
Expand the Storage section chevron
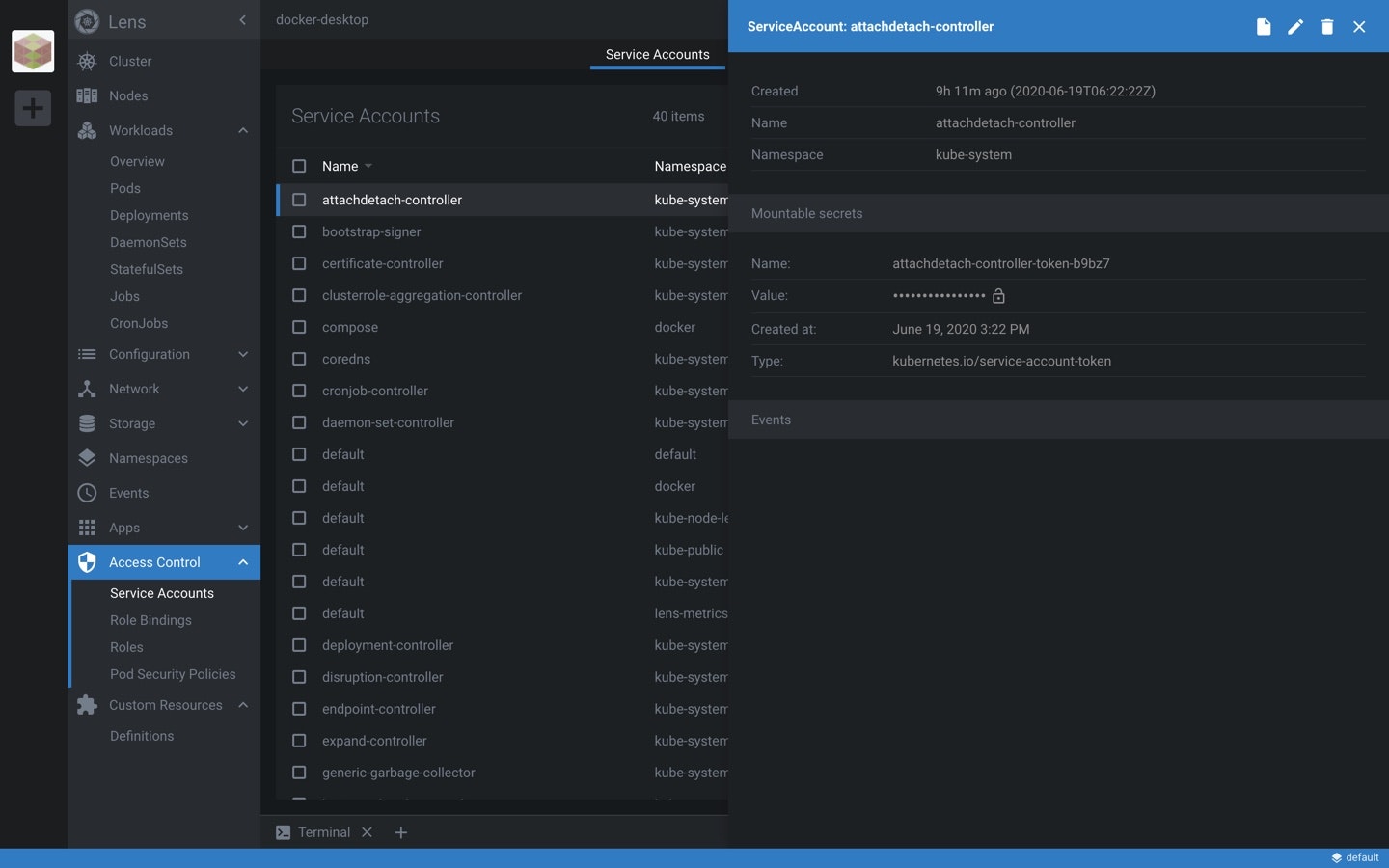(x=243, y=423)
